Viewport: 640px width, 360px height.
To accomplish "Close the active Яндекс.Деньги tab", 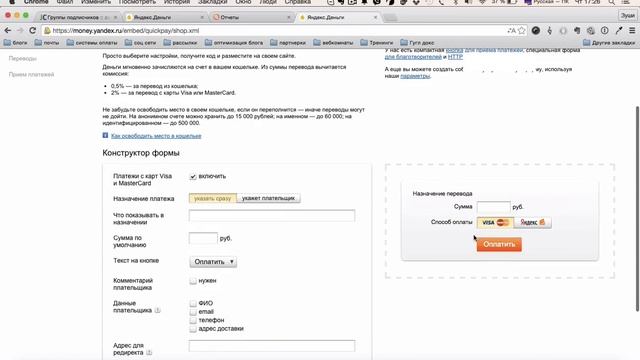I will pos(376,18).
